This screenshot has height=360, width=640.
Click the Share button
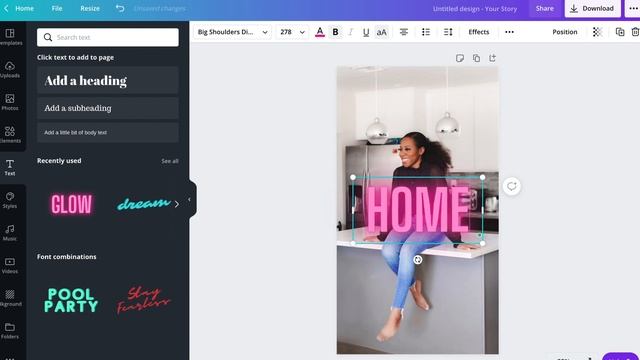[544, 8]
